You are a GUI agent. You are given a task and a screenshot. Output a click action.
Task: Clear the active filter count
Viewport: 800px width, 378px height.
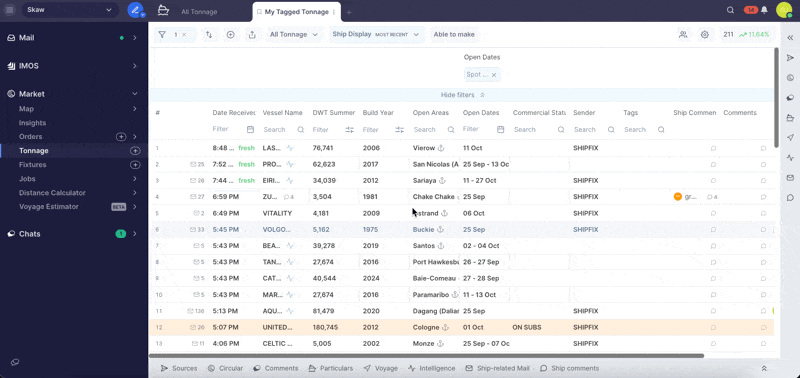(x=184, y=35)
